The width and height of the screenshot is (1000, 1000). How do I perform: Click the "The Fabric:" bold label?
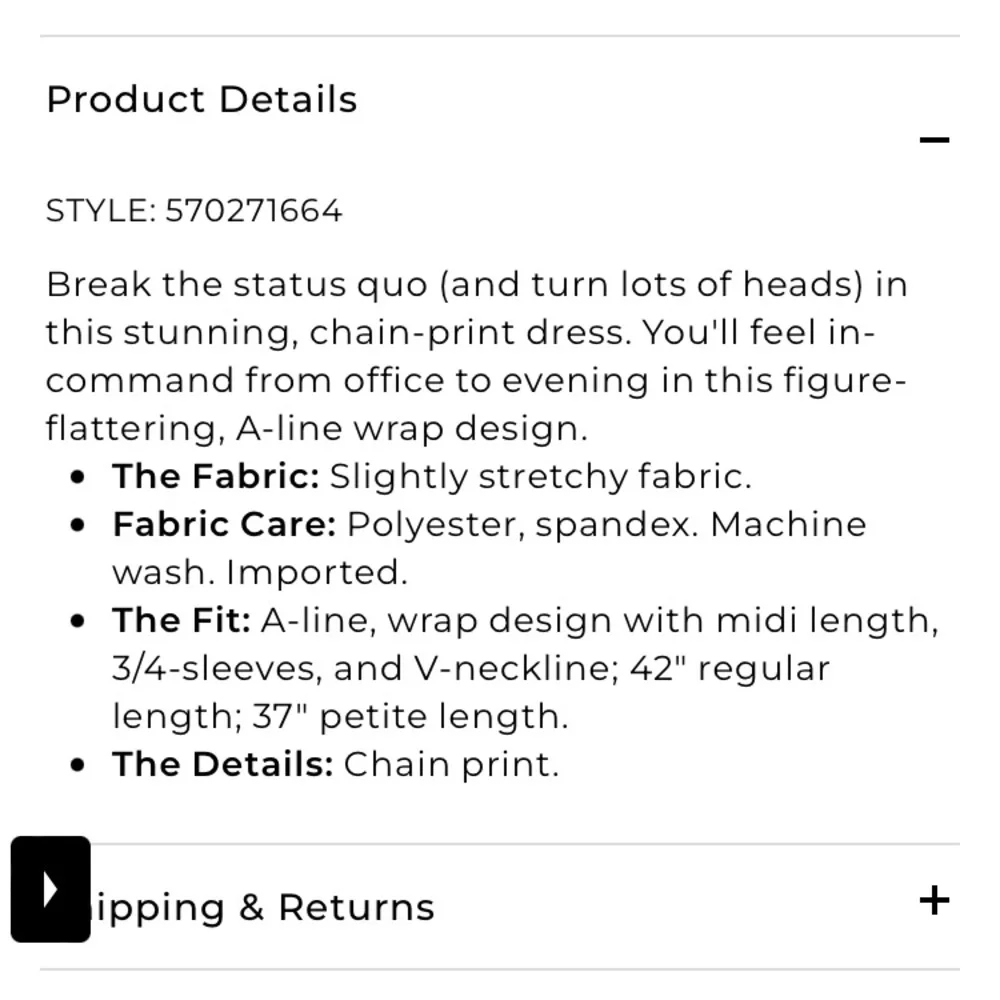click(215, 476)
